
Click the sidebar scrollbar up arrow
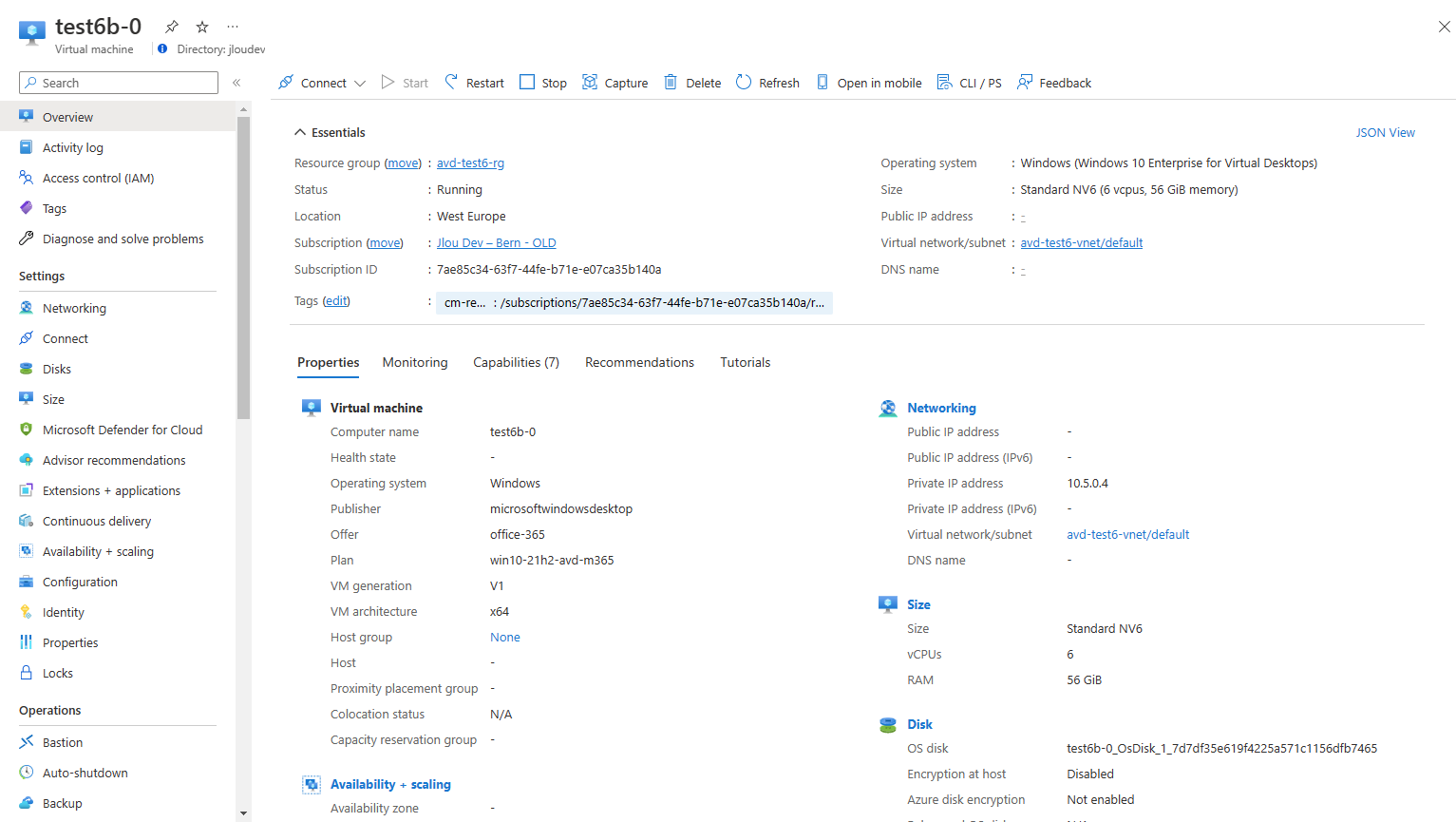pyautogui.click(x=244, y=109)
